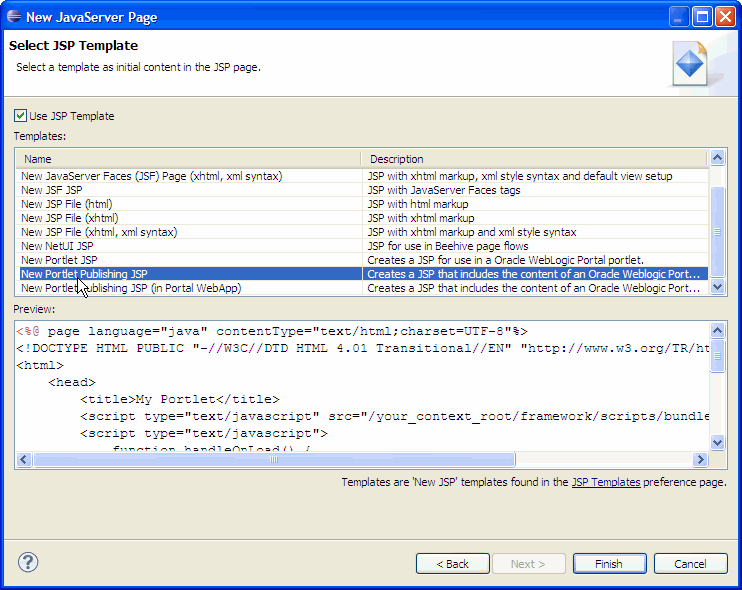Click preview pane scroll up arrow
Image resolution: width=742 pixels, height=590 pixels.
(717, 330)
